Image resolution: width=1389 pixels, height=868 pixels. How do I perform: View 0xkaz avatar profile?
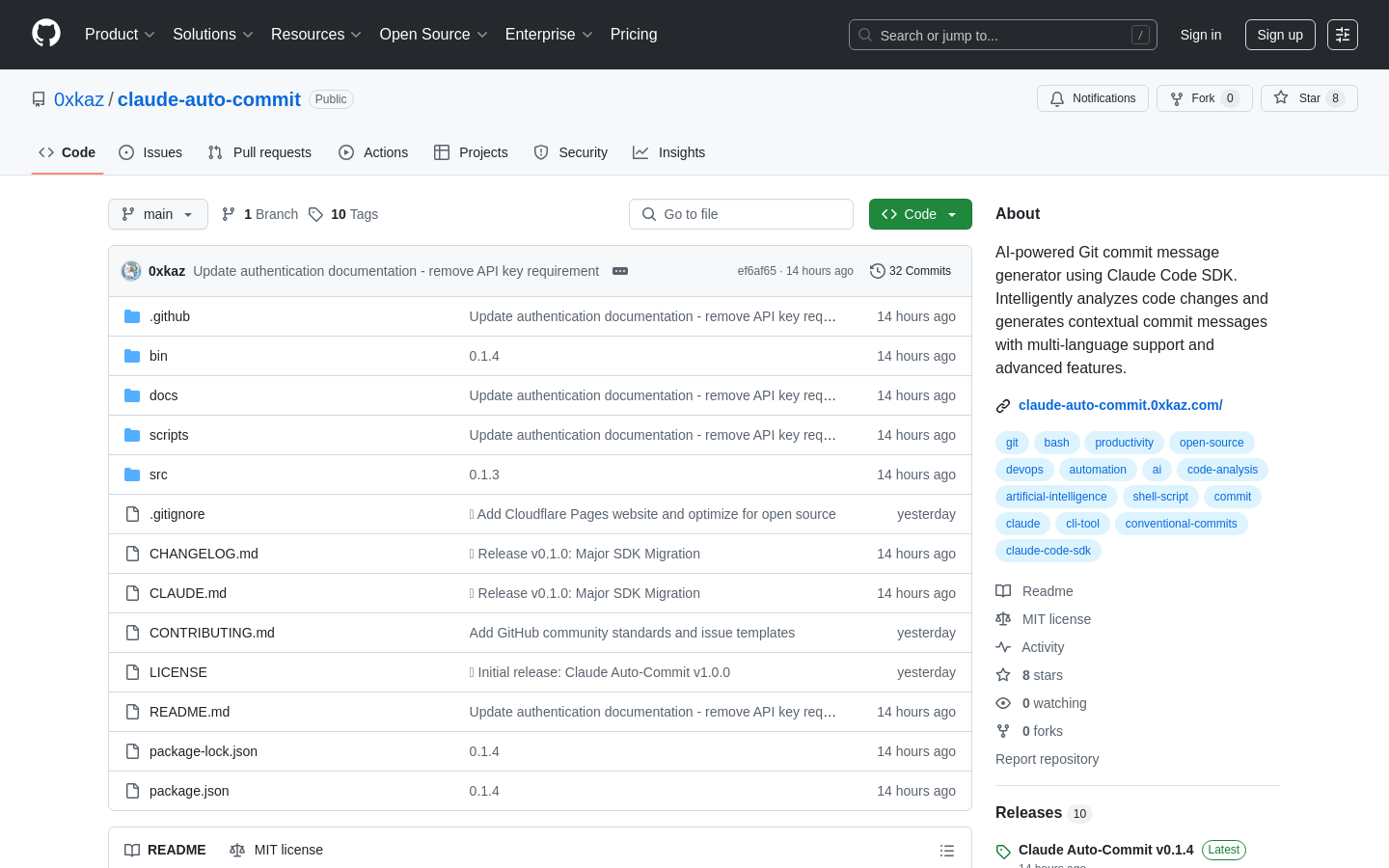point(131,271)
